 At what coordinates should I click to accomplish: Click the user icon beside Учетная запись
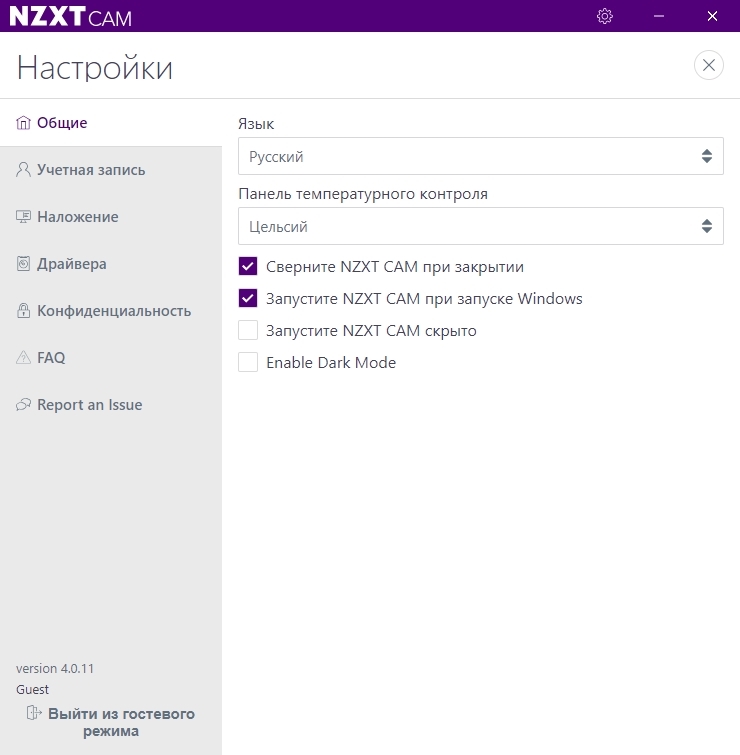(24, 170)
